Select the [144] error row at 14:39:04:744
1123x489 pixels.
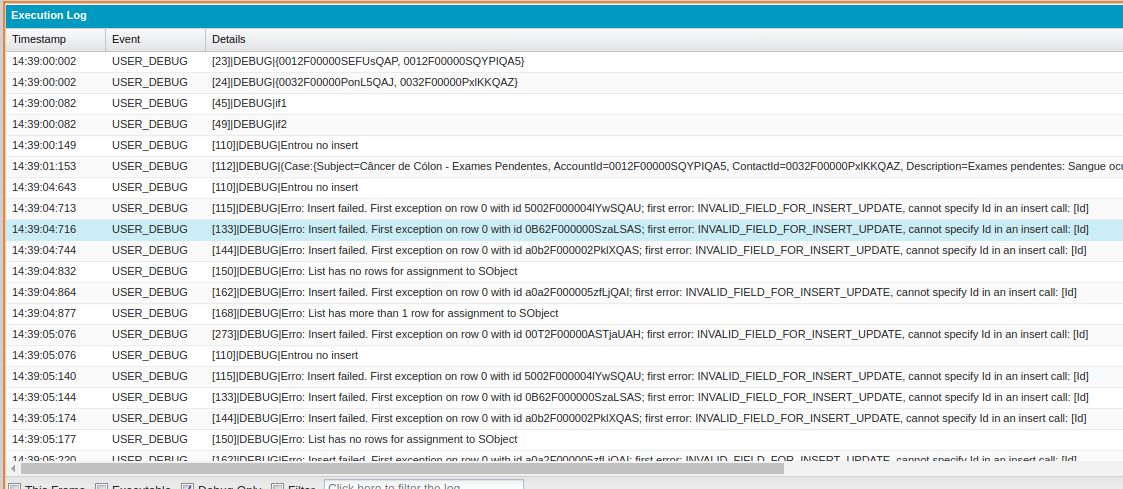pyautogui.click(x=564, y=251)
